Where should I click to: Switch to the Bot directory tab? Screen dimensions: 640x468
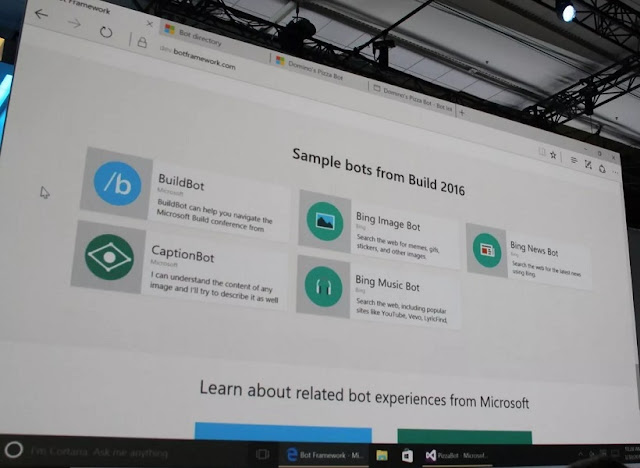tap(200, 38)
